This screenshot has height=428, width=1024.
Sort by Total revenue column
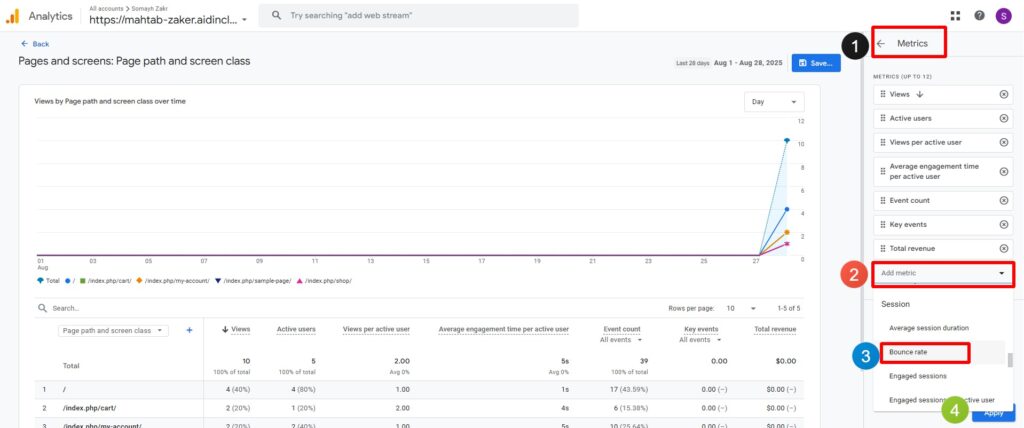click(x=775, y=329)
